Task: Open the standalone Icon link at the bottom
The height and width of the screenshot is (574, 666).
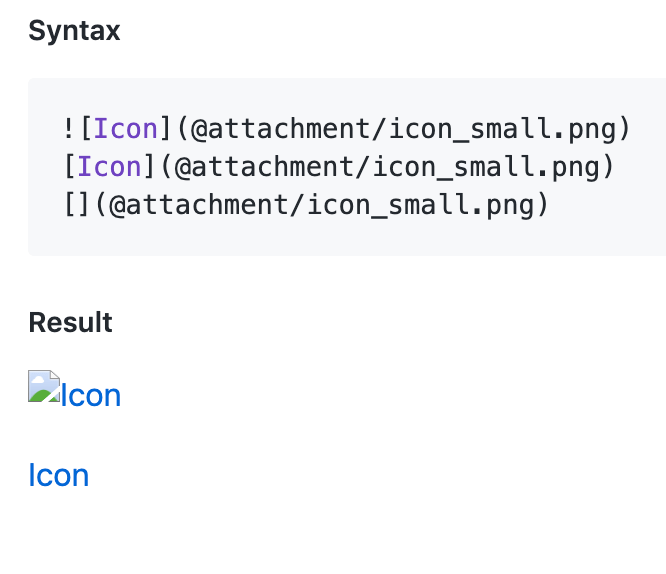Action: click(59, 475)
